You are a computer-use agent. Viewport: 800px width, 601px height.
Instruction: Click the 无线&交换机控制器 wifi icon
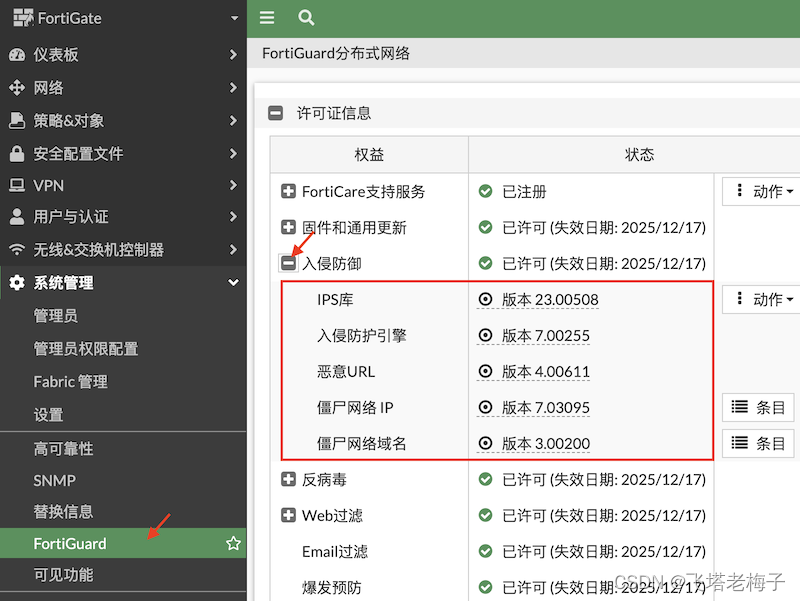[x=17, y=249]
